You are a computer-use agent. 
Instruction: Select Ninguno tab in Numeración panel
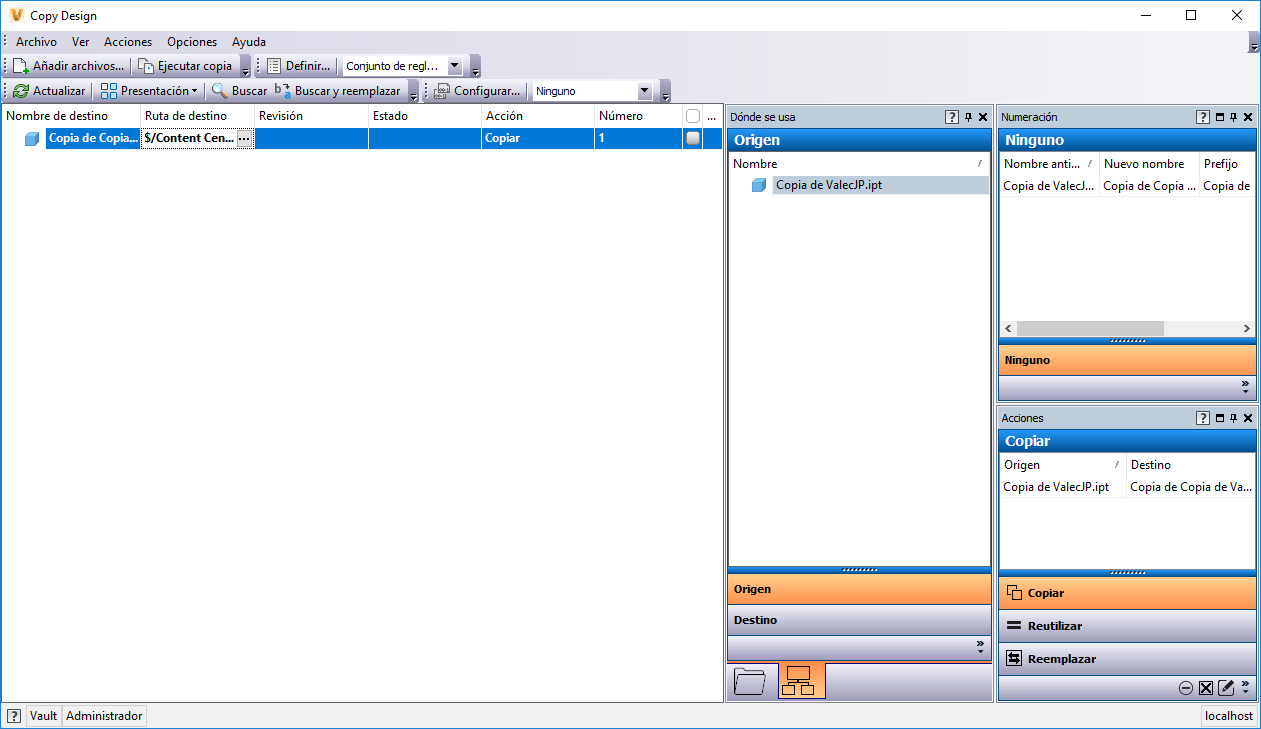[1127, 360]
